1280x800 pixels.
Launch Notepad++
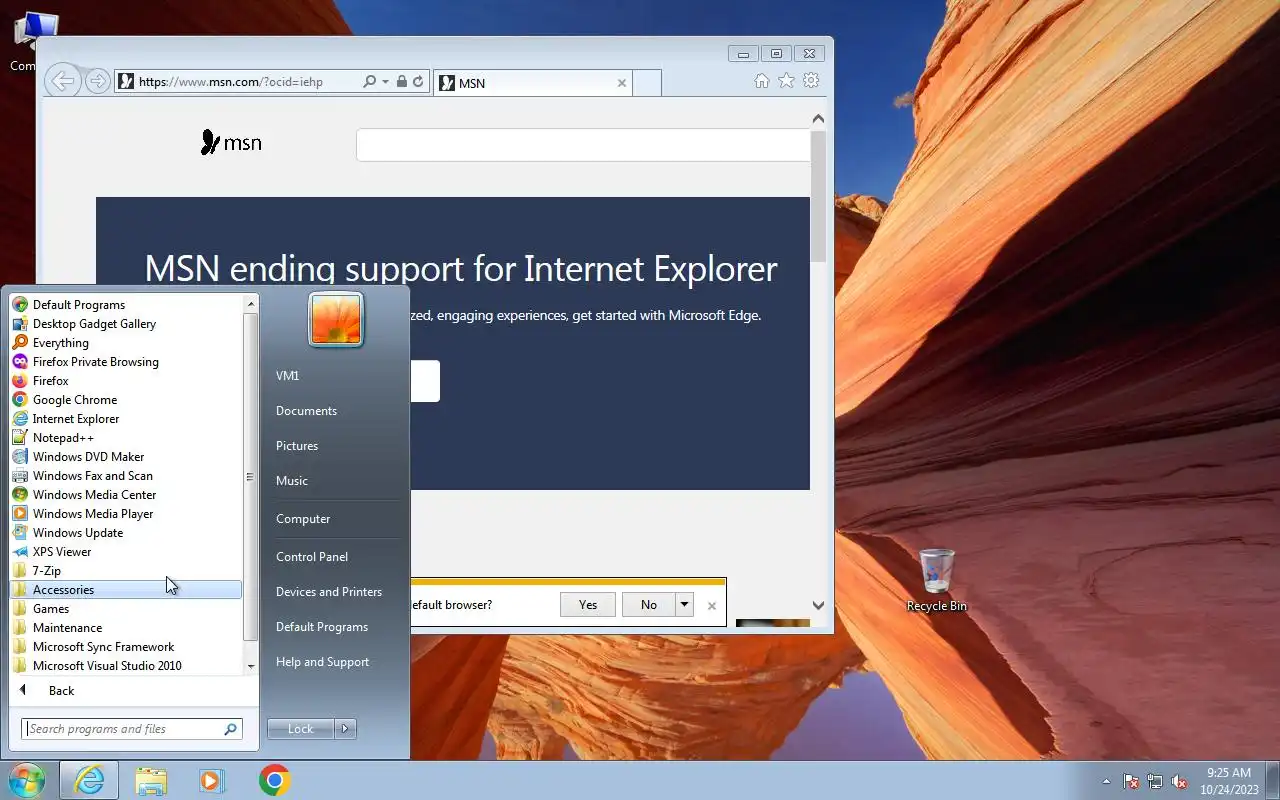(126, 438)
